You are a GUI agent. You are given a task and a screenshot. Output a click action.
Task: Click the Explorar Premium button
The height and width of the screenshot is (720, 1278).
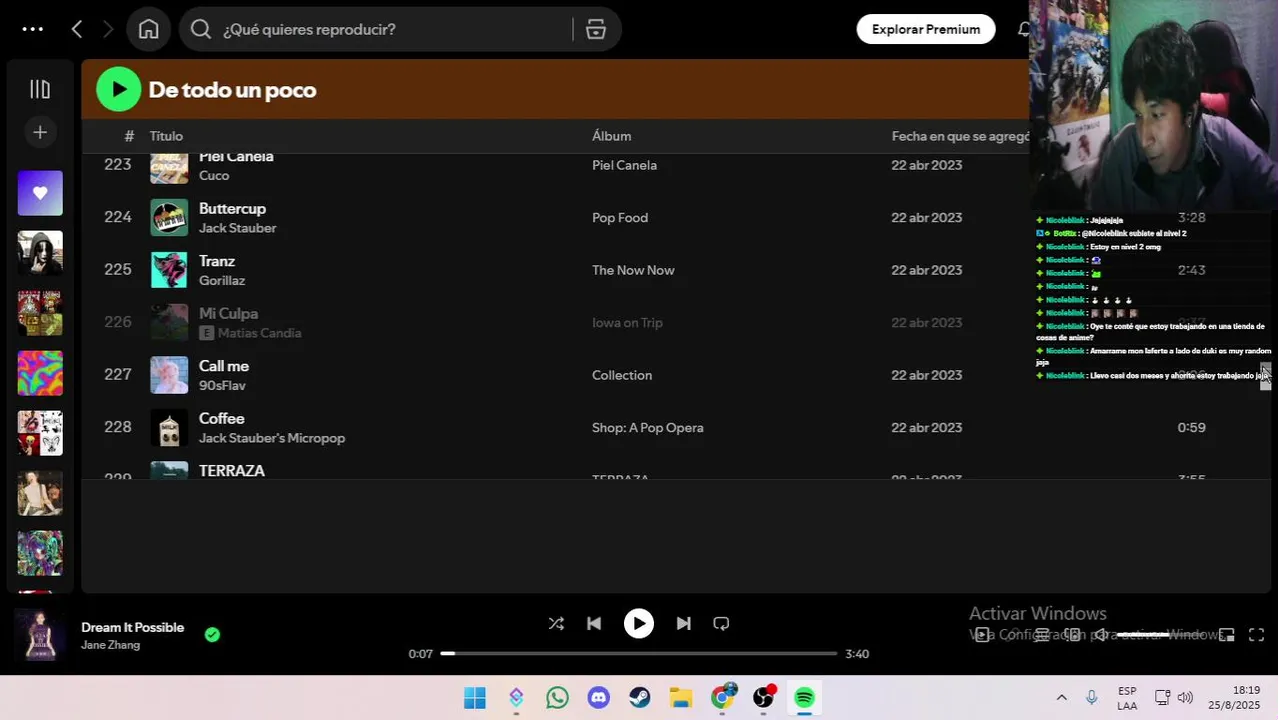coord(925,29)
